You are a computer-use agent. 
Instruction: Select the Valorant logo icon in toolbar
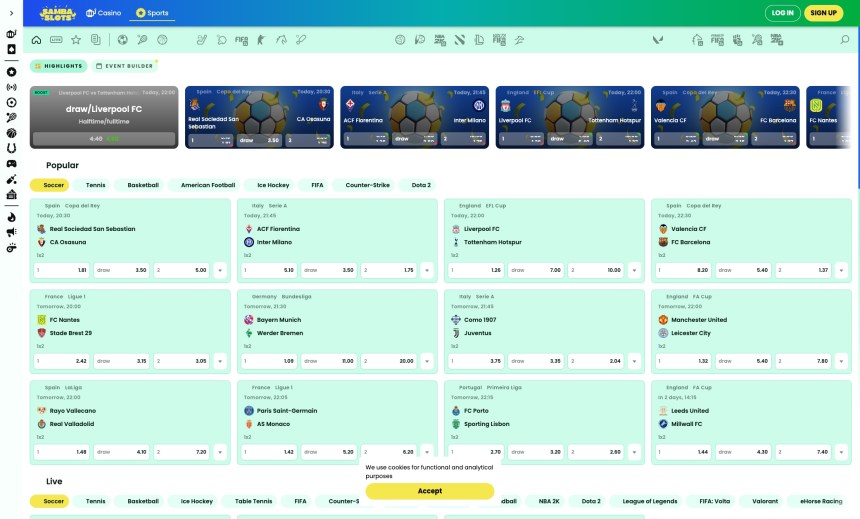[658, 40]
